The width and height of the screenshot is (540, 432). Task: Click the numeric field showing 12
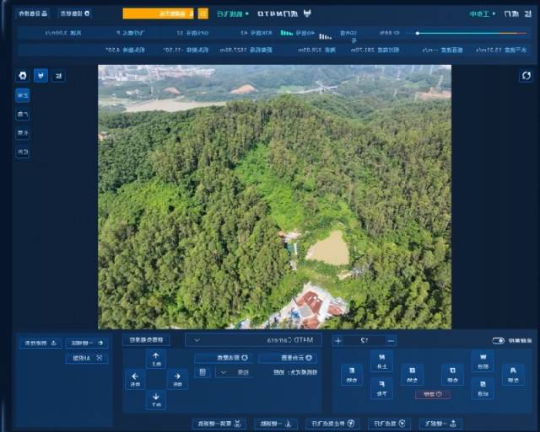point(364,341)
